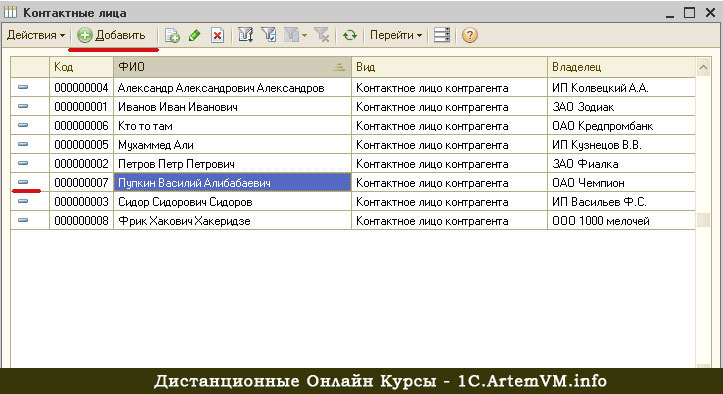Click Вид cell in Фрик Хакович Хакеридзе row
Viewport: 723px width, 394px height.
450,221
